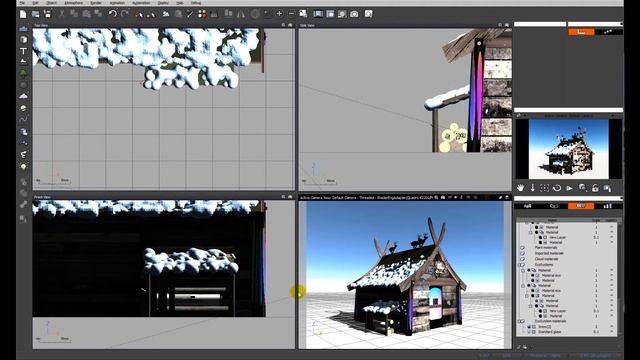Expand the Cloud materials category
Screen dimensions: 640x360
pos(522,259)
